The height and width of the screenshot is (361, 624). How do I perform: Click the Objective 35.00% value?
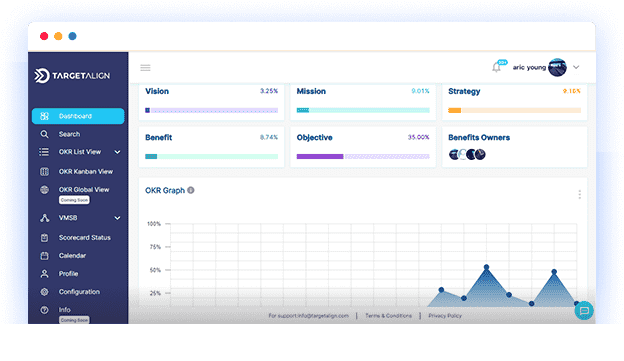tap(418, 137)
